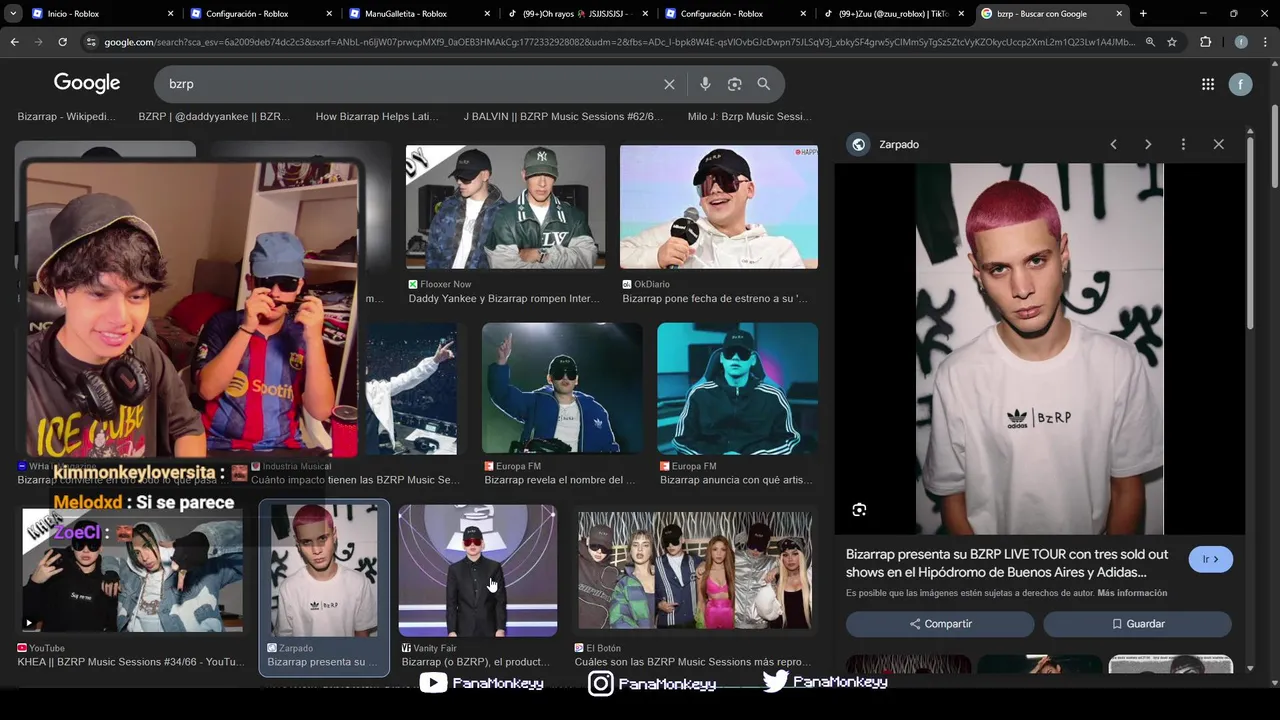Click the browser address bar URL

coord(620,42)
